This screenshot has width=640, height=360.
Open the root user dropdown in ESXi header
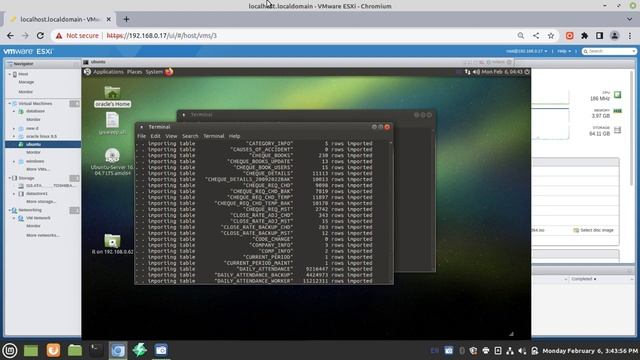click(x=527, y=51)
